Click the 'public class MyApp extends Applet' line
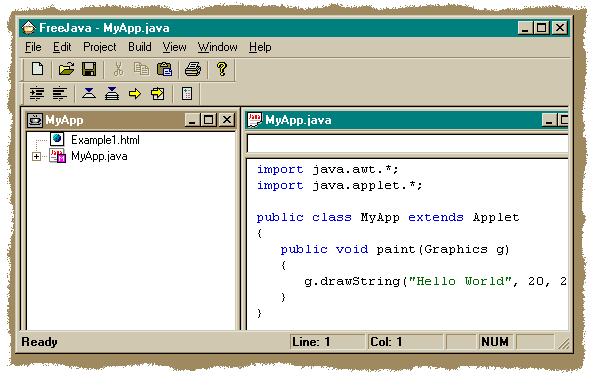 388,218
